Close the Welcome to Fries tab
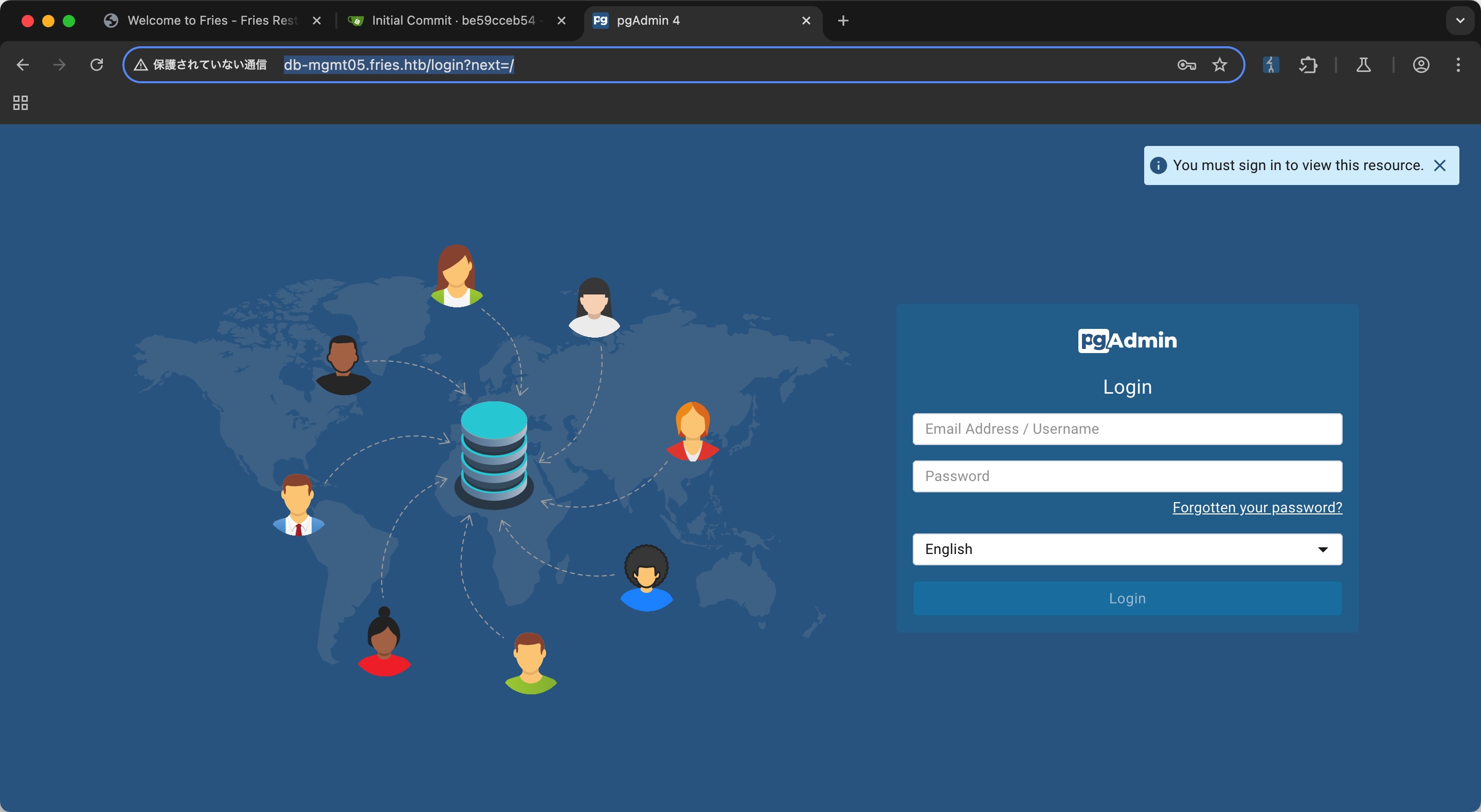The height and width of the screenshot is (812, 1481). click(x=317, y=21)
